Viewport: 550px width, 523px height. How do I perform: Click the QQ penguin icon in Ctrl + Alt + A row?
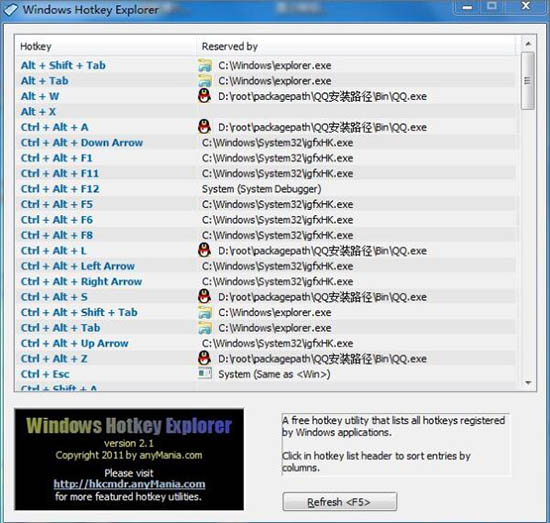pos(204,127)
